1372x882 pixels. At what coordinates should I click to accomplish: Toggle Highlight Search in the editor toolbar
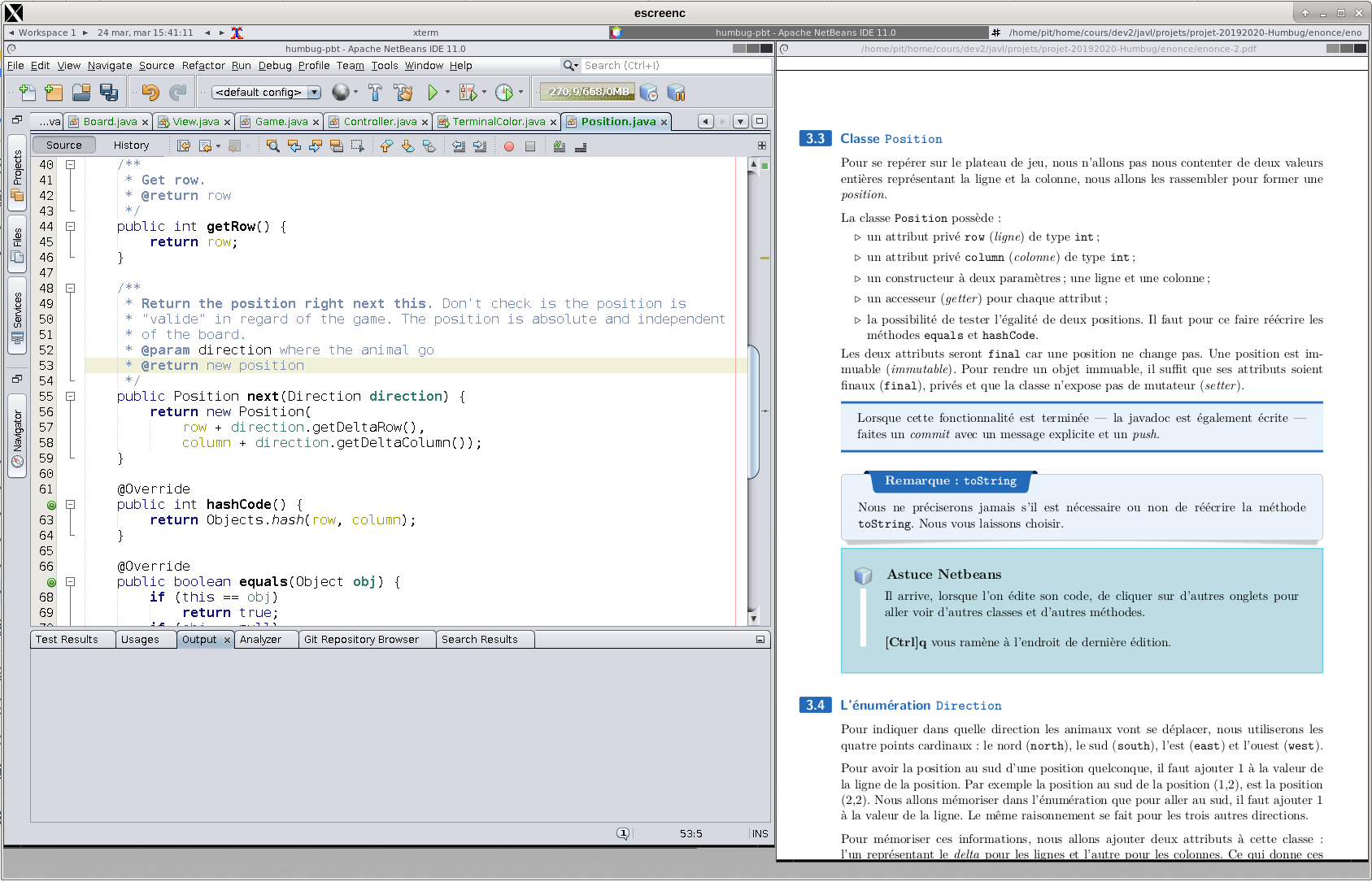pyautogui.click(x=337, y=146)
